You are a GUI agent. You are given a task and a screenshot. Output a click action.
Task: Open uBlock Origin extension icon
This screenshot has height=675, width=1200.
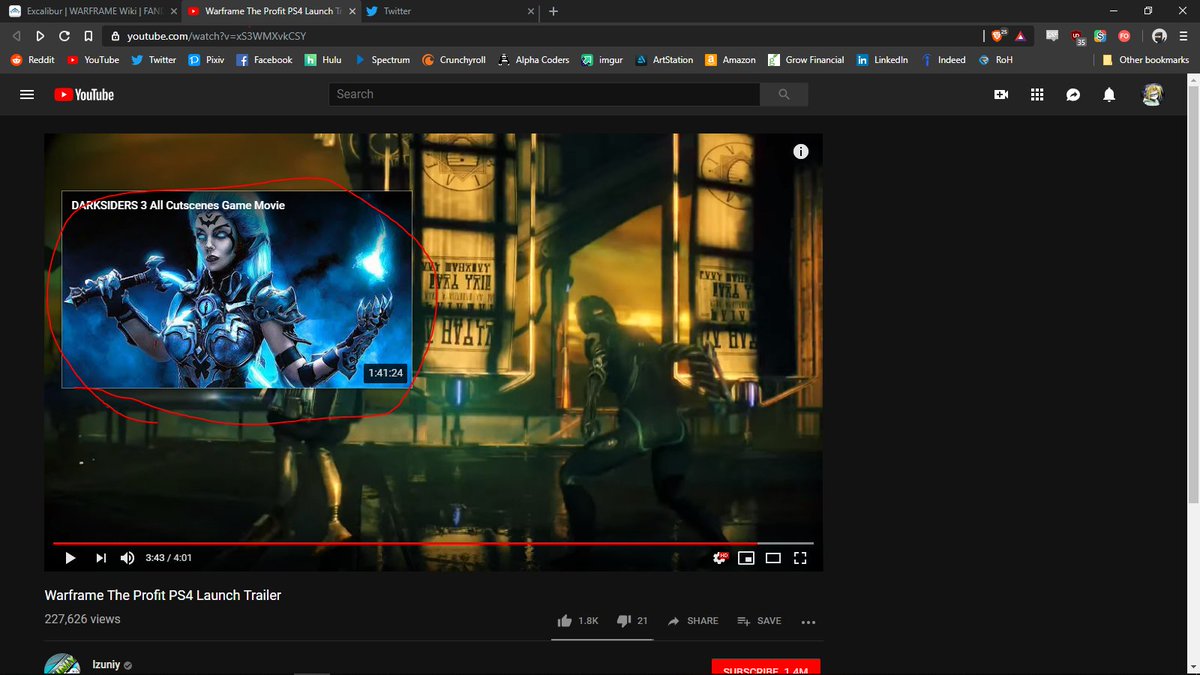1077,36
